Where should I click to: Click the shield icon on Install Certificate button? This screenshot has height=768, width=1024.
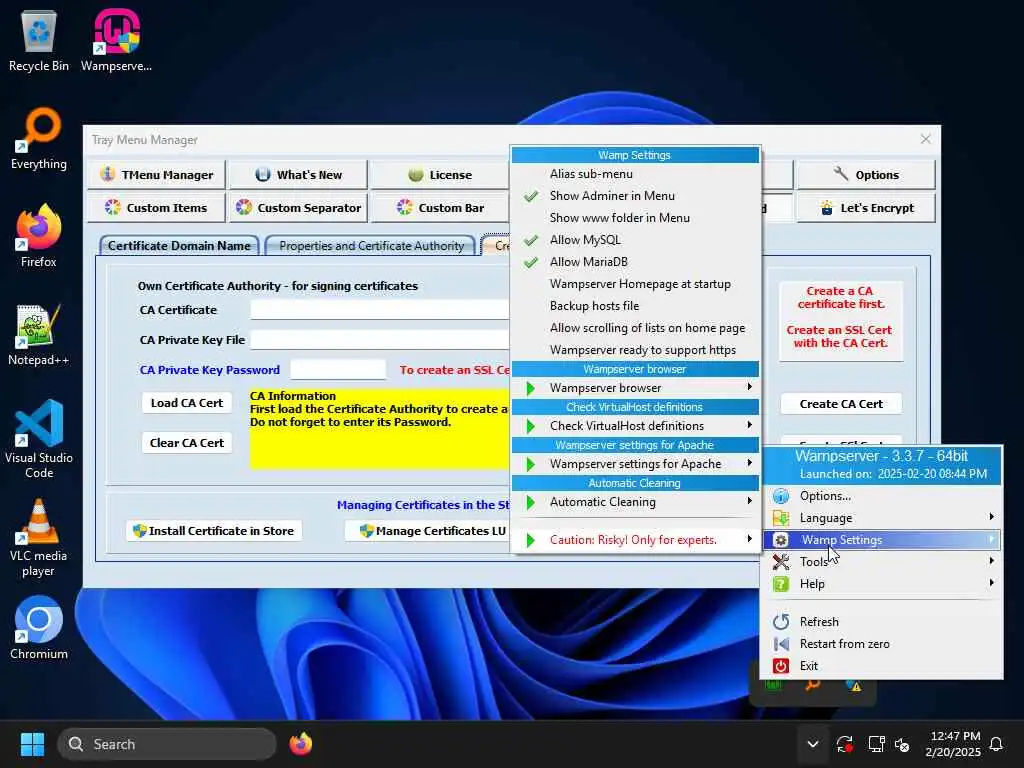(139, 531)
